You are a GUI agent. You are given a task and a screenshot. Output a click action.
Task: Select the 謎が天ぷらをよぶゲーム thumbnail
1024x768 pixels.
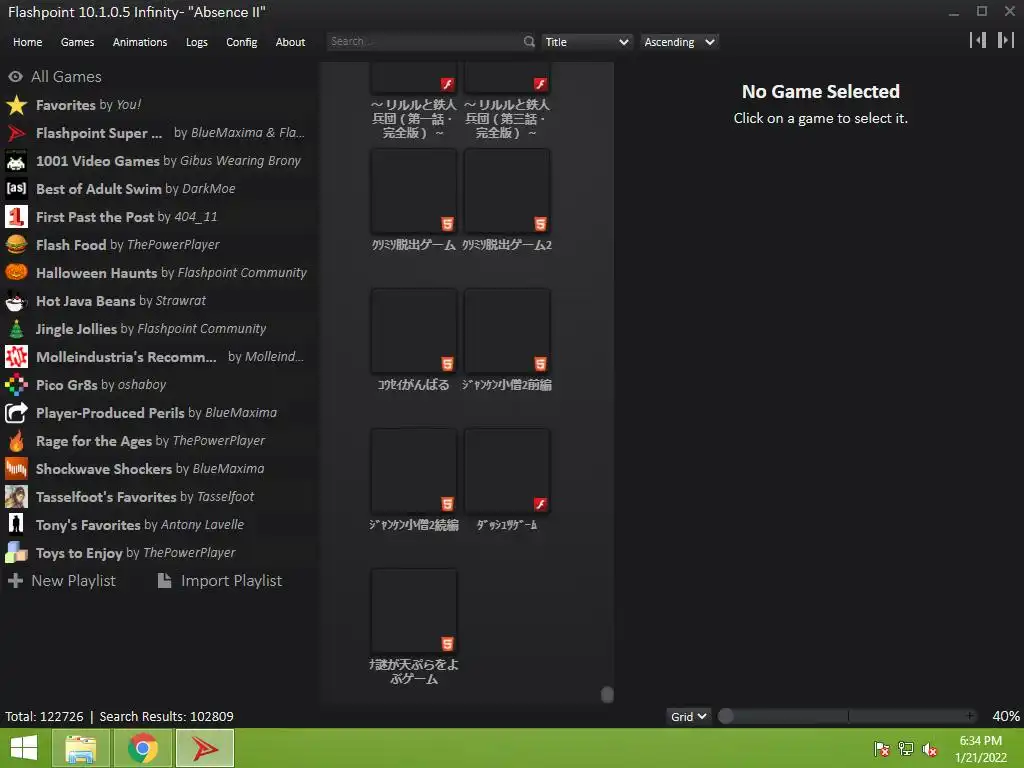413,611
